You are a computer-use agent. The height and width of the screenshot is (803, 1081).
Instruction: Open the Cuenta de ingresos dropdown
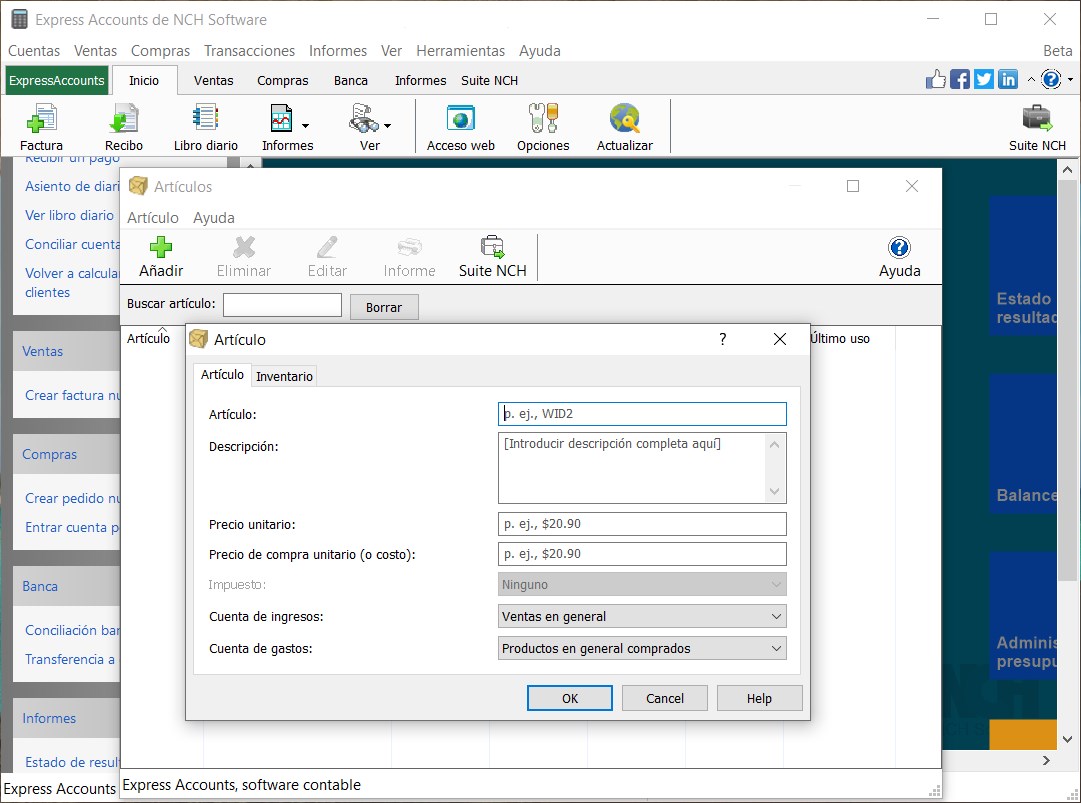pyautogui.click(x=642, y=616)
